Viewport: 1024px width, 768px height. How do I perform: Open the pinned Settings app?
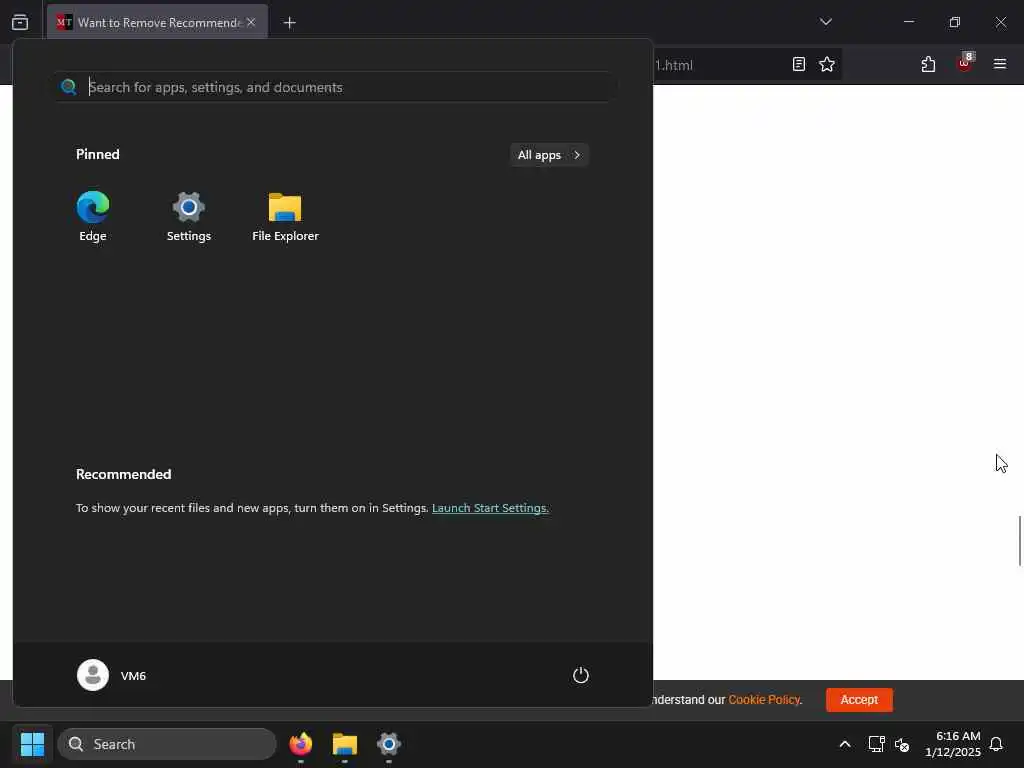(x=189, y=217)
